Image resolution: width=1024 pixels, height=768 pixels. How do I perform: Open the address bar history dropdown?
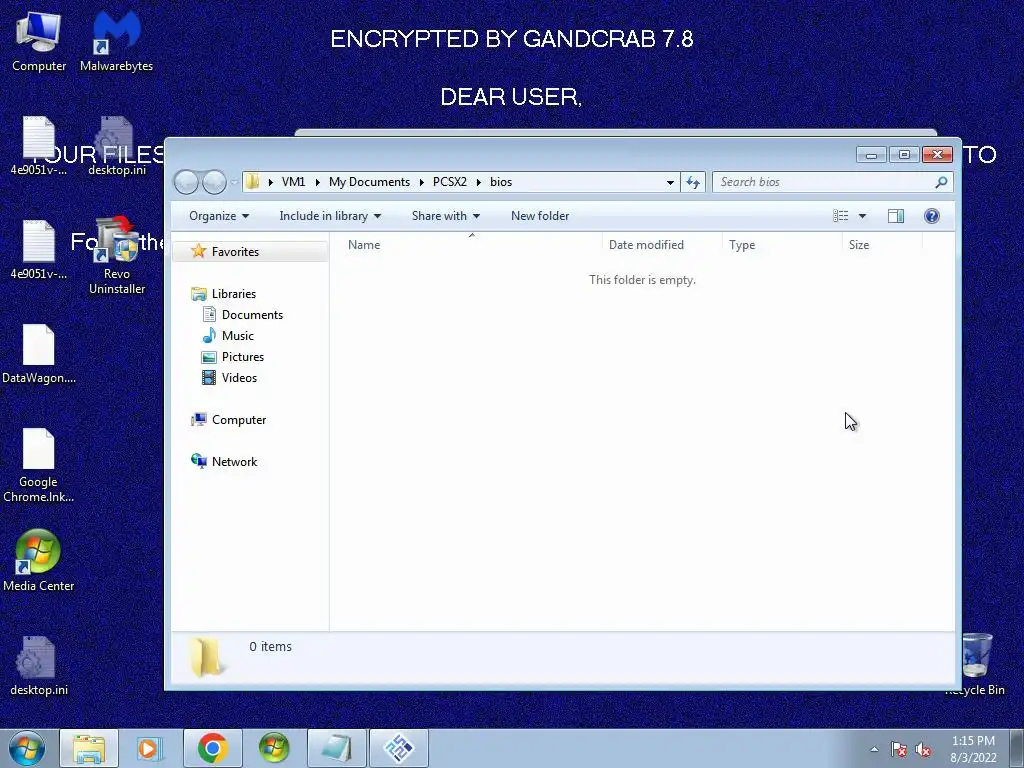670,182
